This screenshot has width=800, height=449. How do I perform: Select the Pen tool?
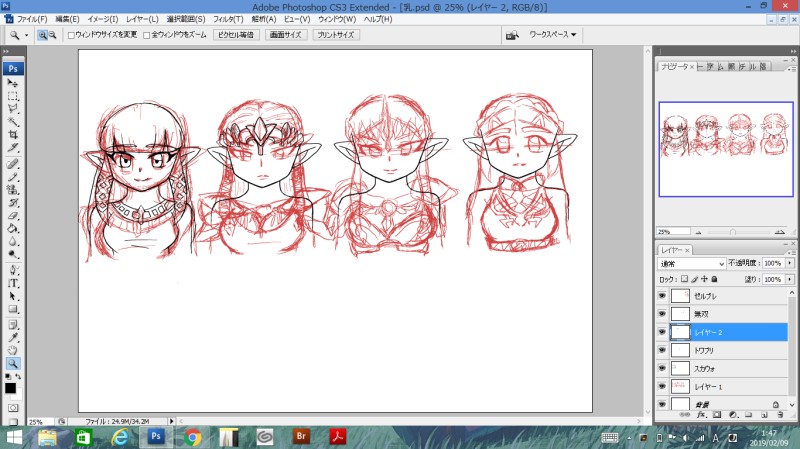coord(13,270)
